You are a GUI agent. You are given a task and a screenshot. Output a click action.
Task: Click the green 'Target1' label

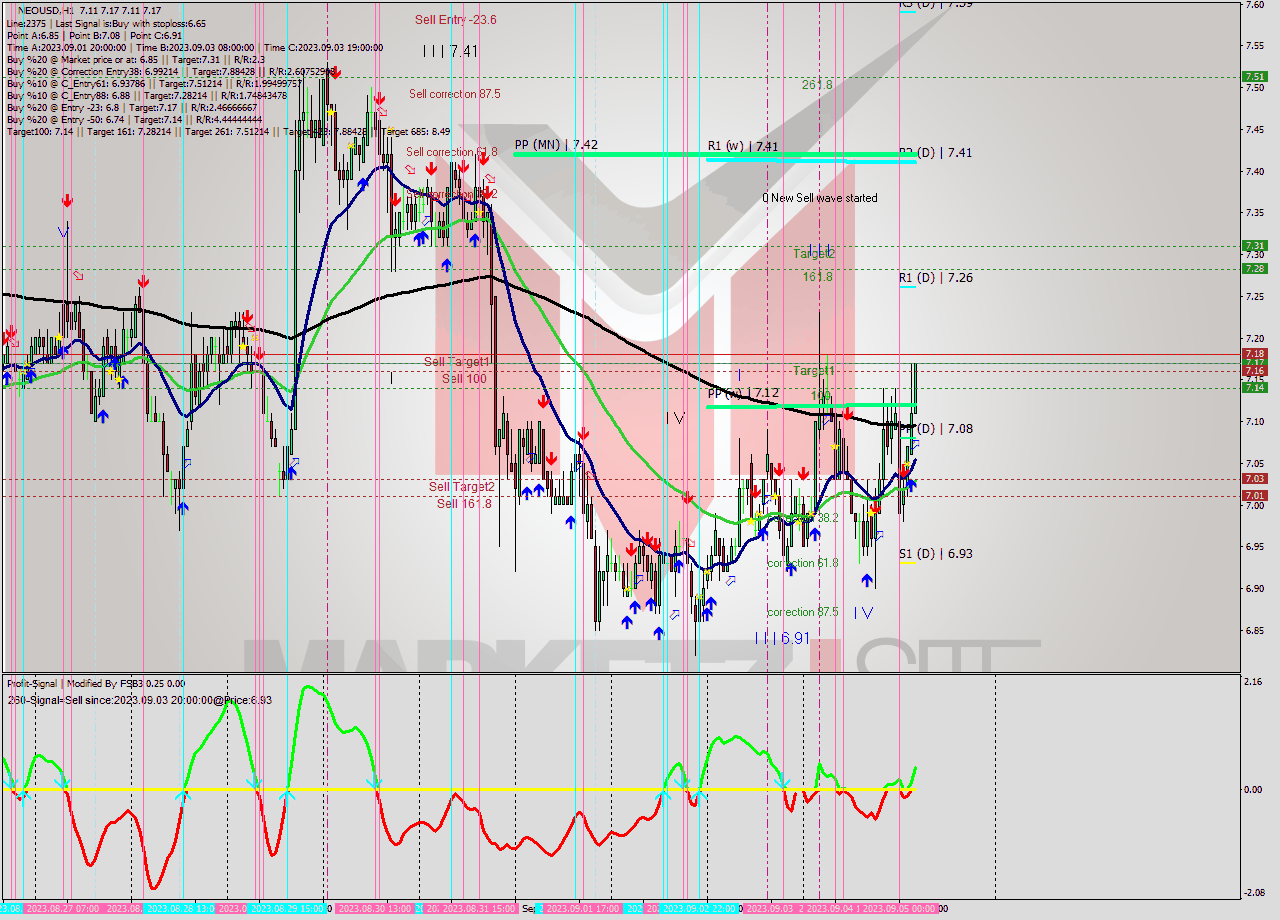tap(814, 371)
